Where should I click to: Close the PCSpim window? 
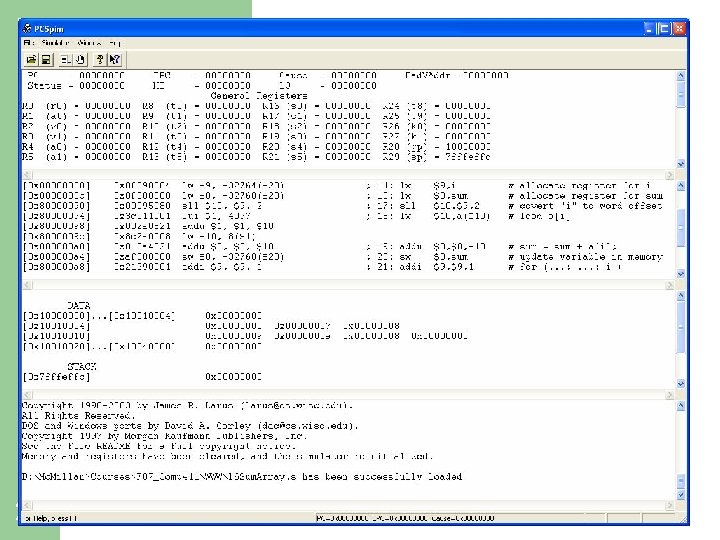pyautogui.click(x=679, y=29)
